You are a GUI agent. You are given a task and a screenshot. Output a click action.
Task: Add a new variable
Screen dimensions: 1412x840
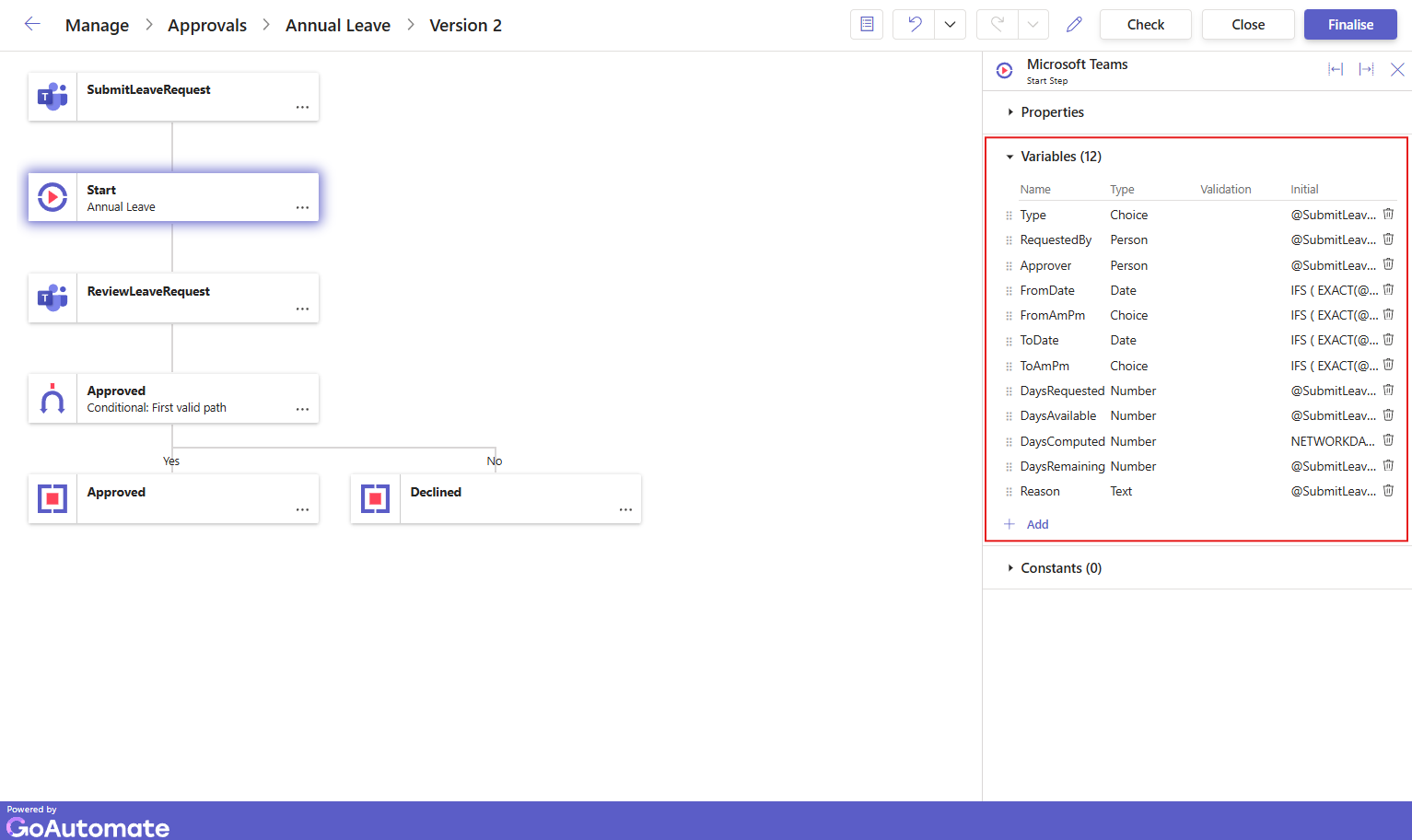tap(1036, 524)
